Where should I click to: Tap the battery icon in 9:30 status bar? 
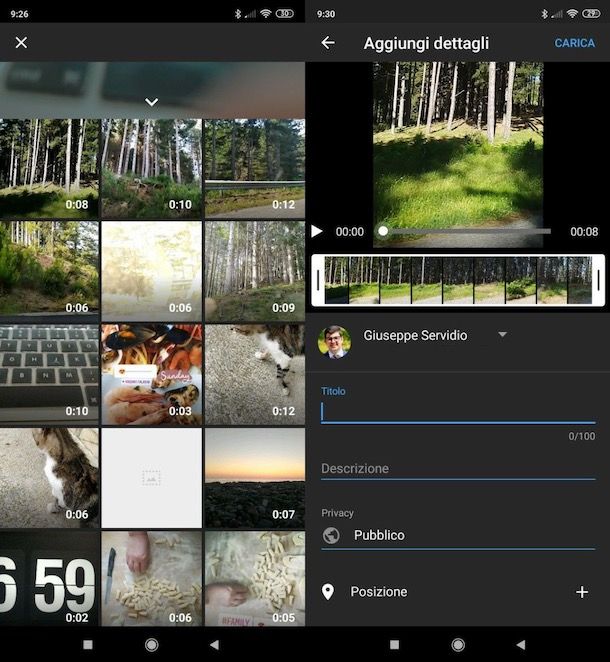(x=591, y=14)
